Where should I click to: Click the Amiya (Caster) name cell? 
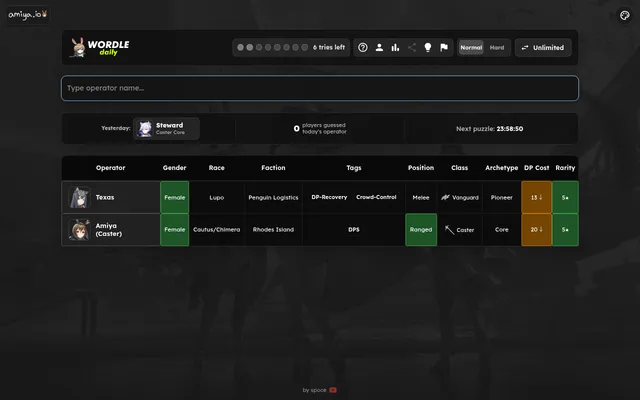click(111, 229)
